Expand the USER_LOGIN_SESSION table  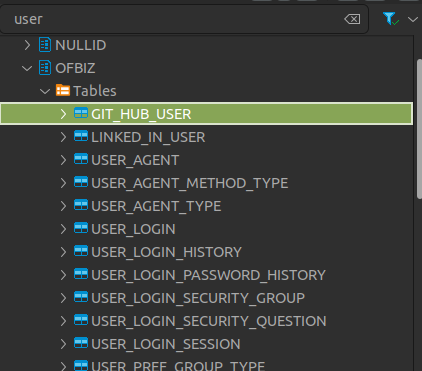point(63,344)
